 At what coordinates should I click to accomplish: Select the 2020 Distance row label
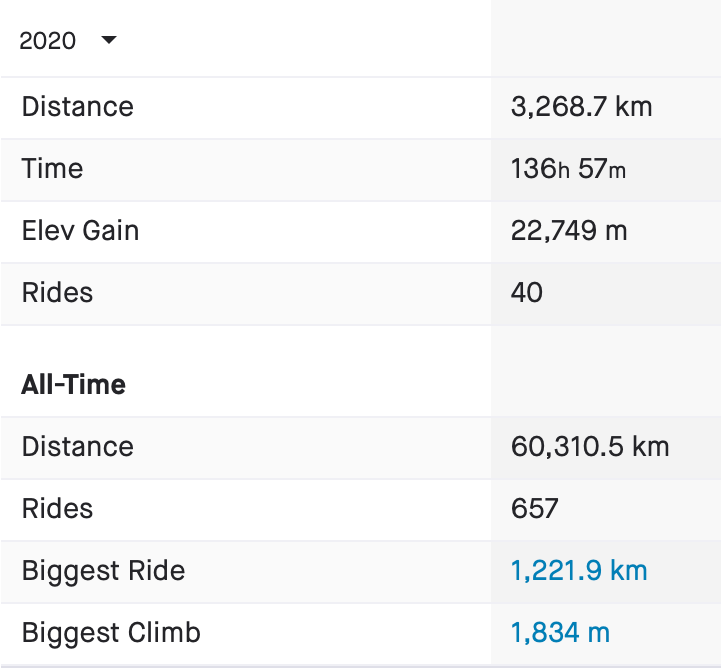77,107
